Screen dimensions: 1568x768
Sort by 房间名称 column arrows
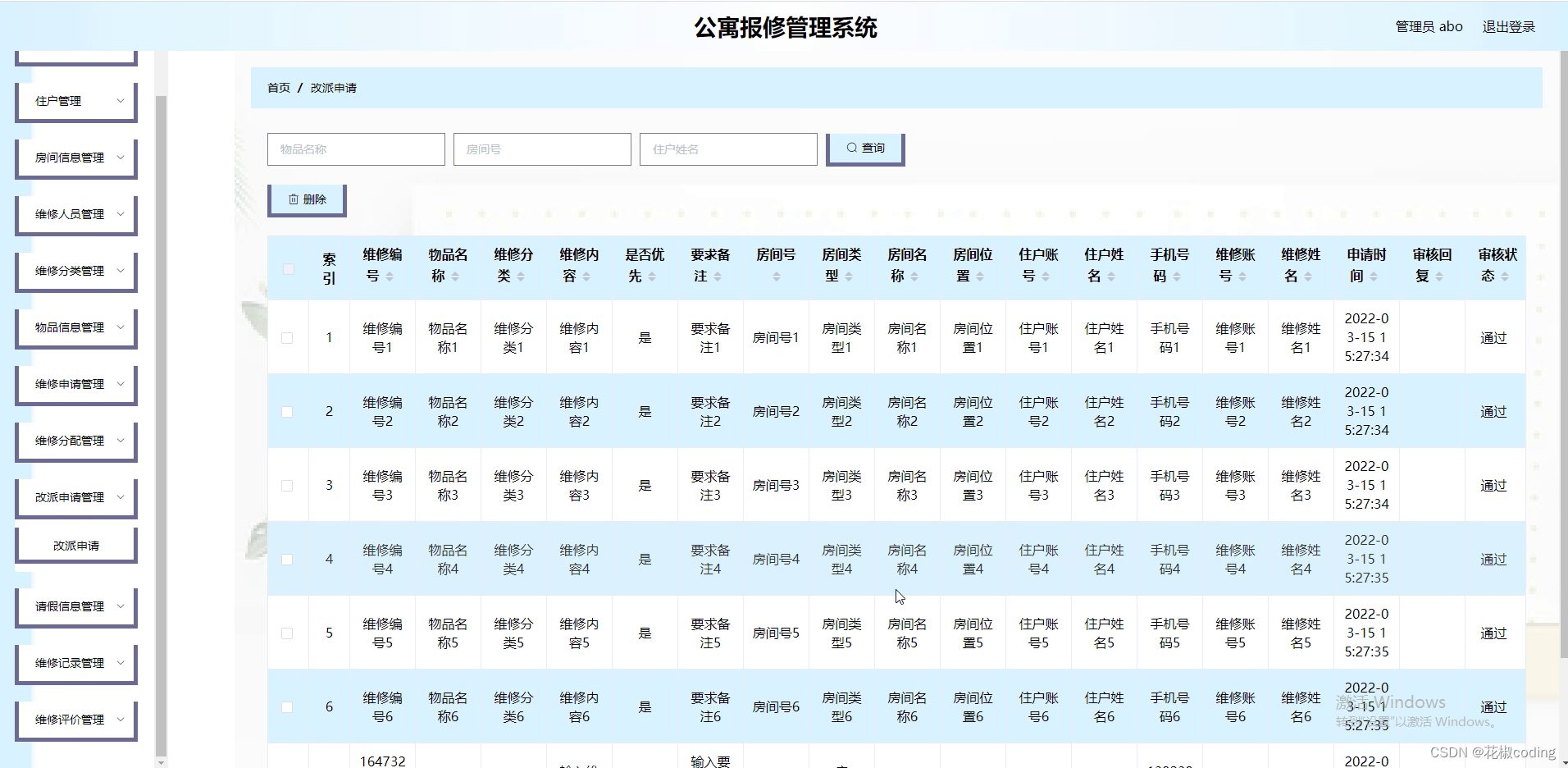(914, 277)
